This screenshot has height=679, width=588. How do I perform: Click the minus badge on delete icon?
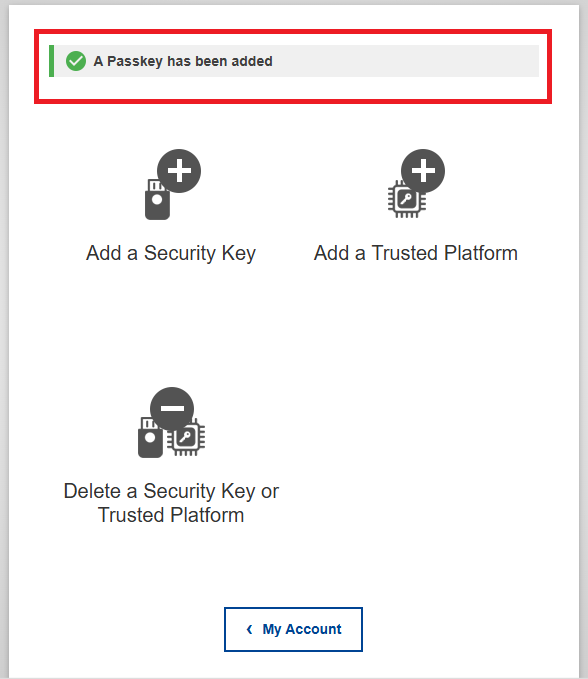pos(172,408)
